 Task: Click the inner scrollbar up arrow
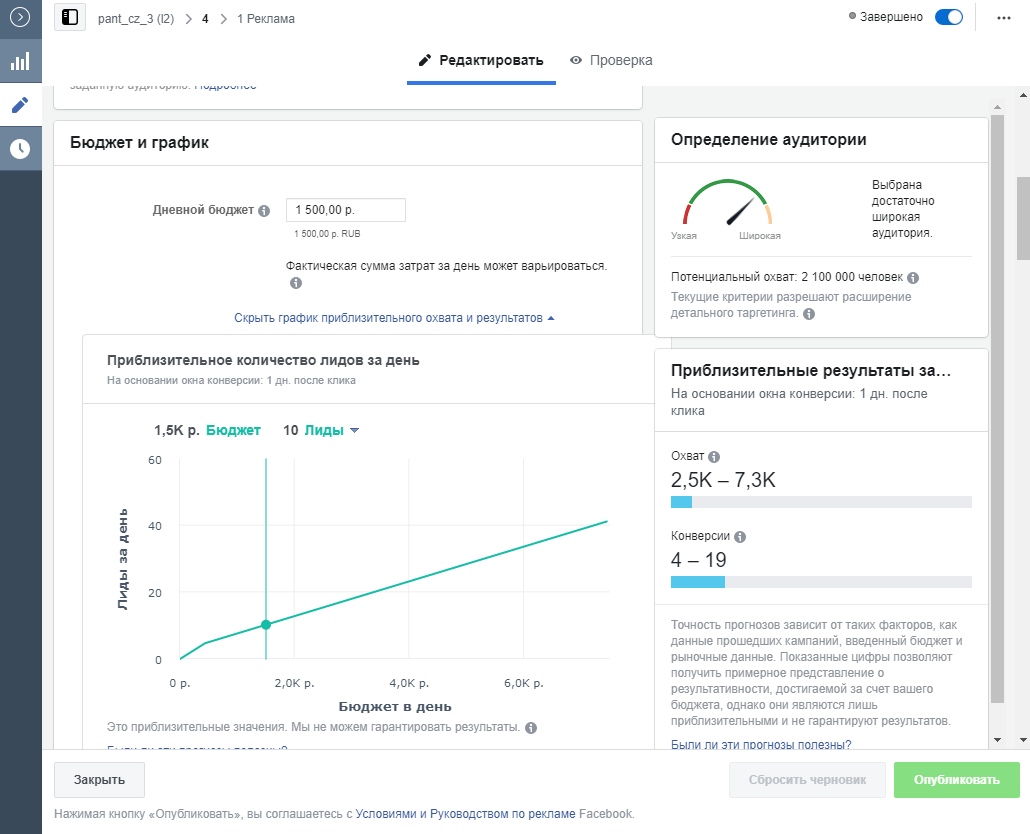[x=997, y=106]
